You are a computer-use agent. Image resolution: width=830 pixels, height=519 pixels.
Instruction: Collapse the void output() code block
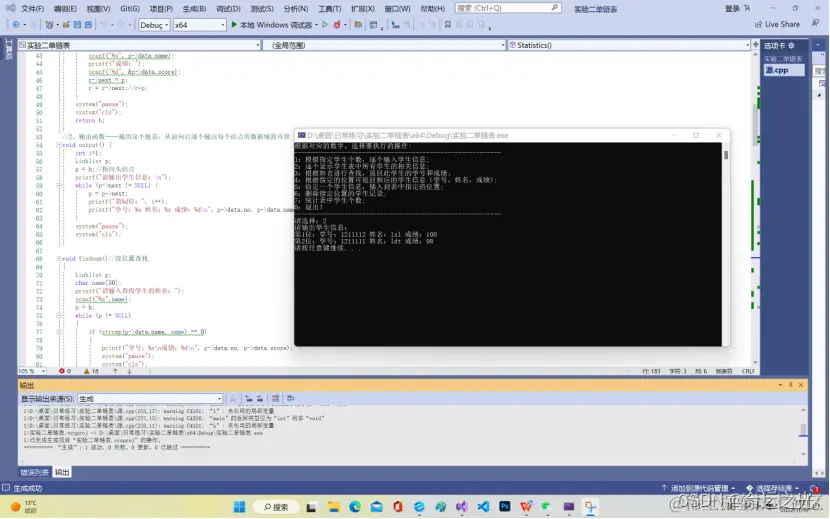(59, 145)
